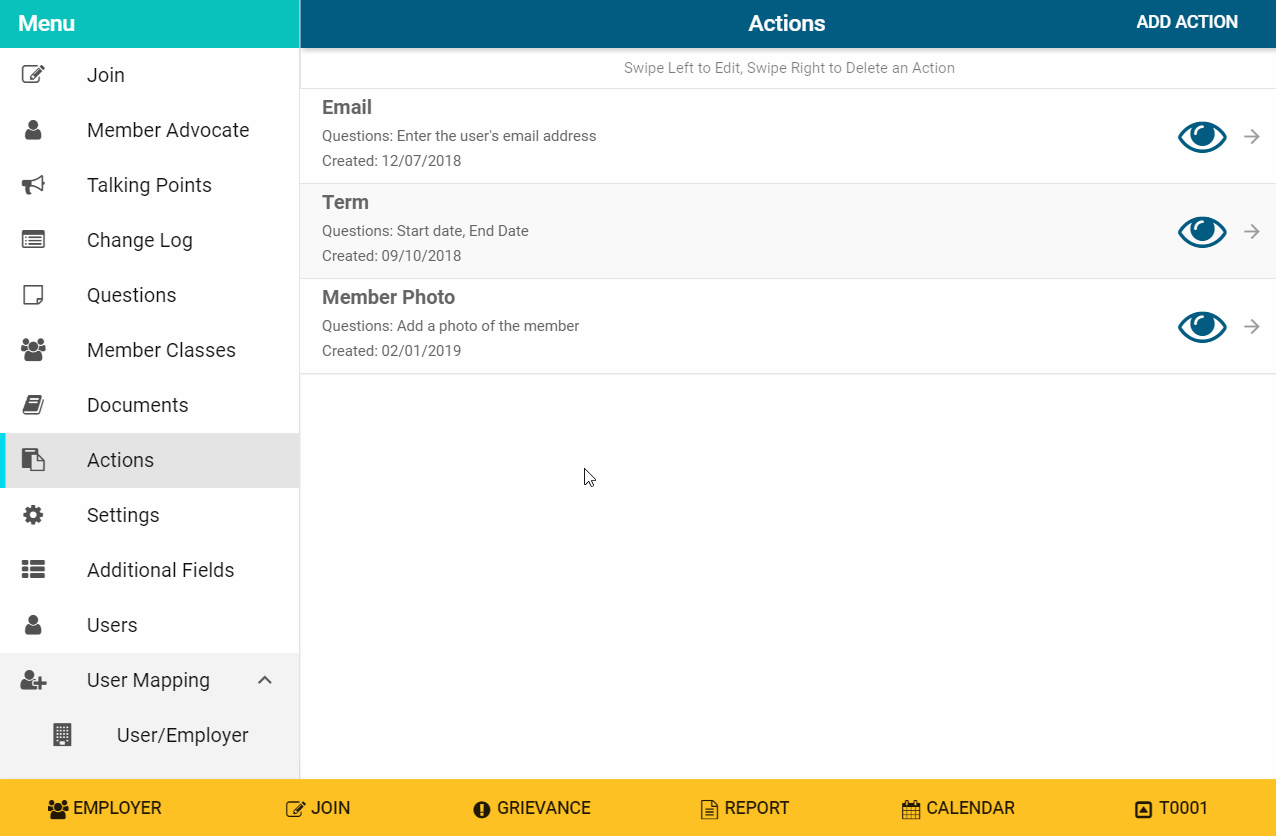Select User/Employer submenu item
The width and height of the screenshot is (1276, 836).
point(182,735)
